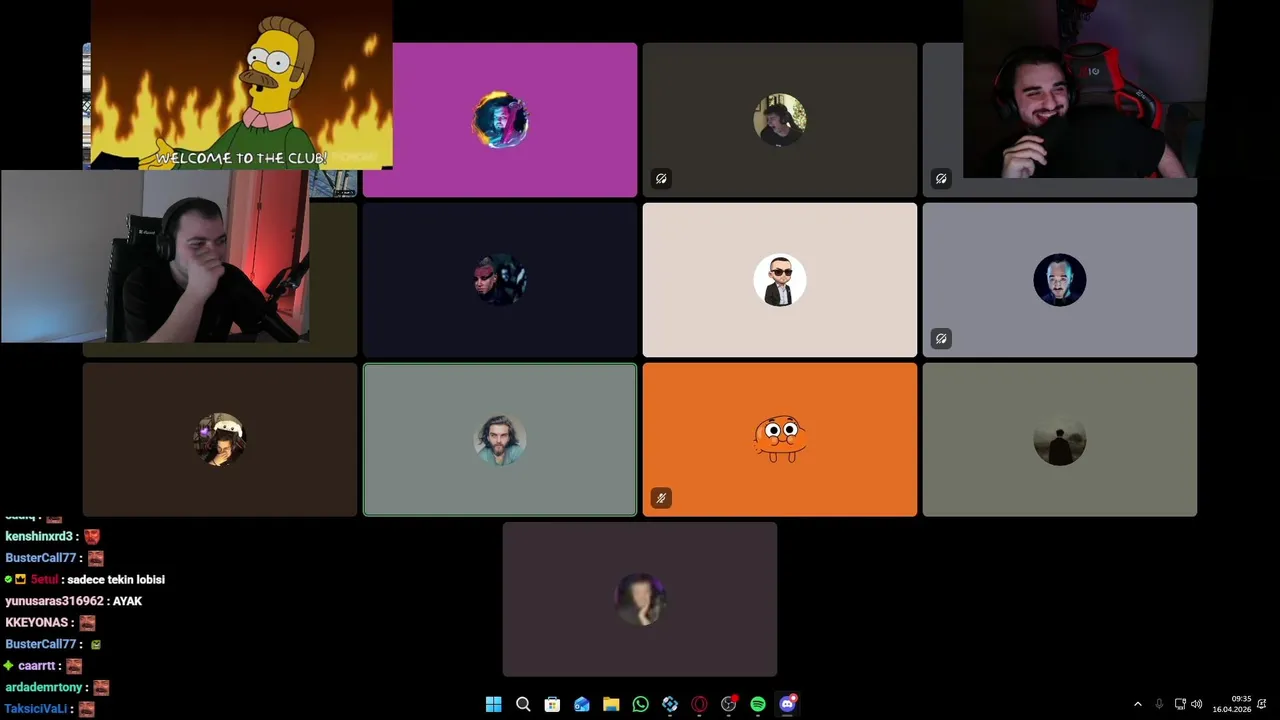Click muted mic icon on orange tile

pyautogui.click(x=661, y=498)
